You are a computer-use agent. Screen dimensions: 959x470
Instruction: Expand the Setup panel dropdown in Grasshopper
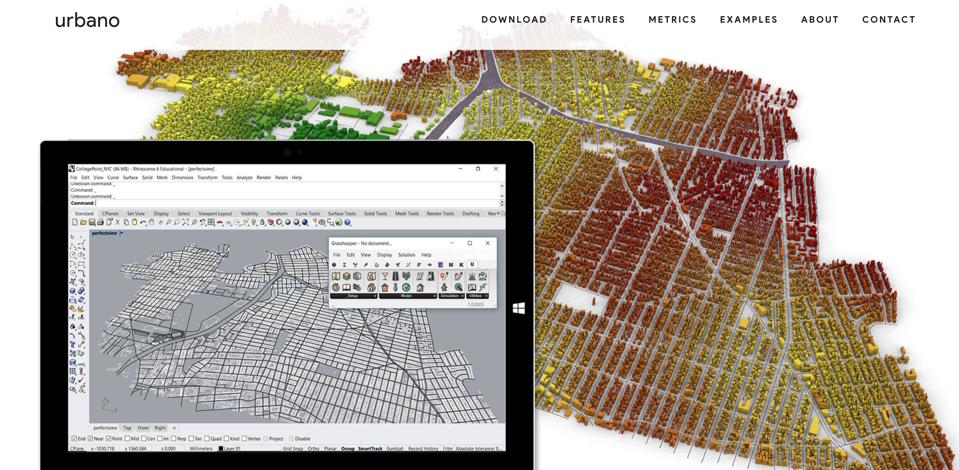[375, 296]
